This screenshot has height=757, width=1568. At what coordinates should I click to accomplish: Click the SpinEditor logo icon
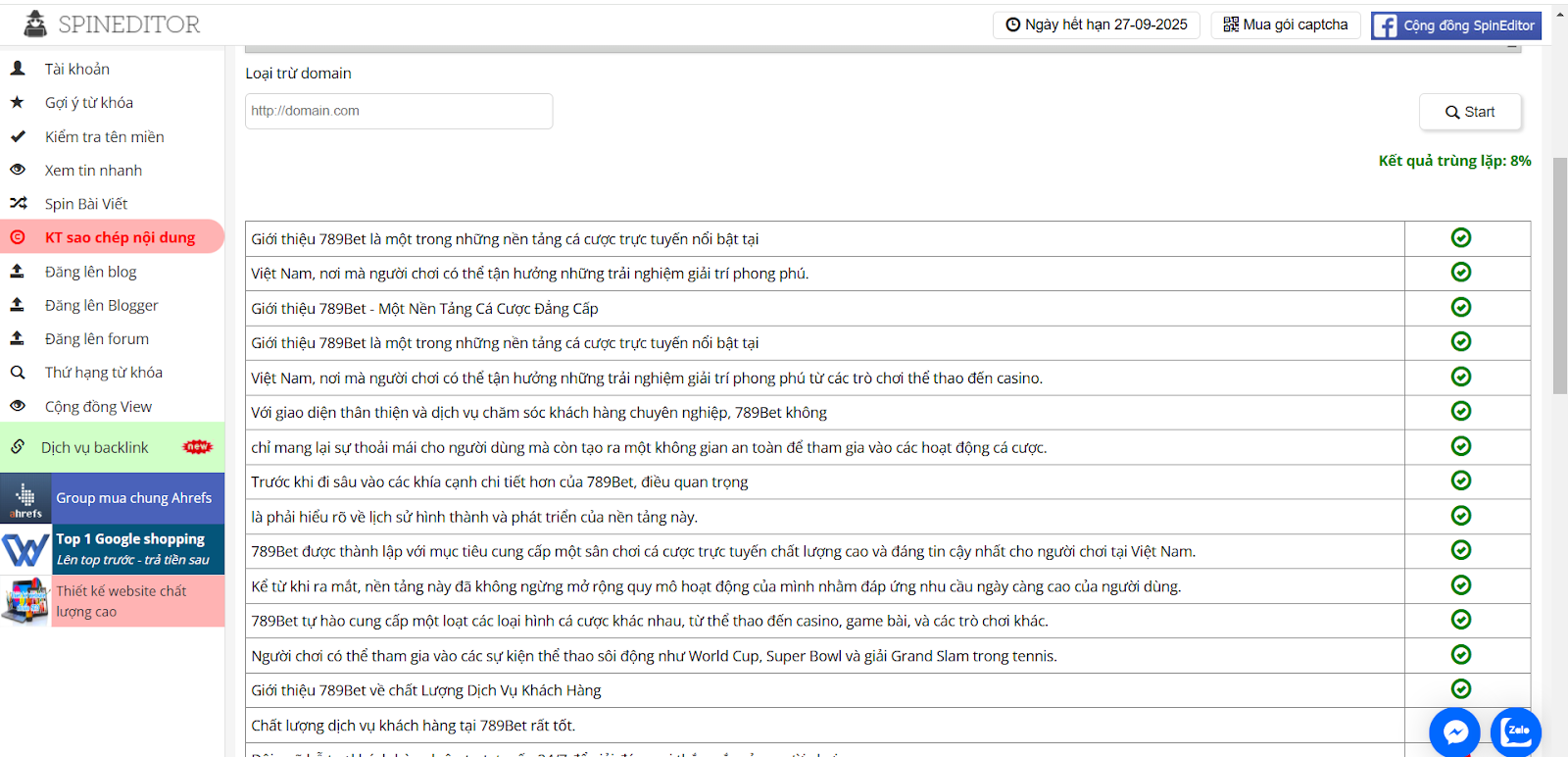click(x=35, y=24)
